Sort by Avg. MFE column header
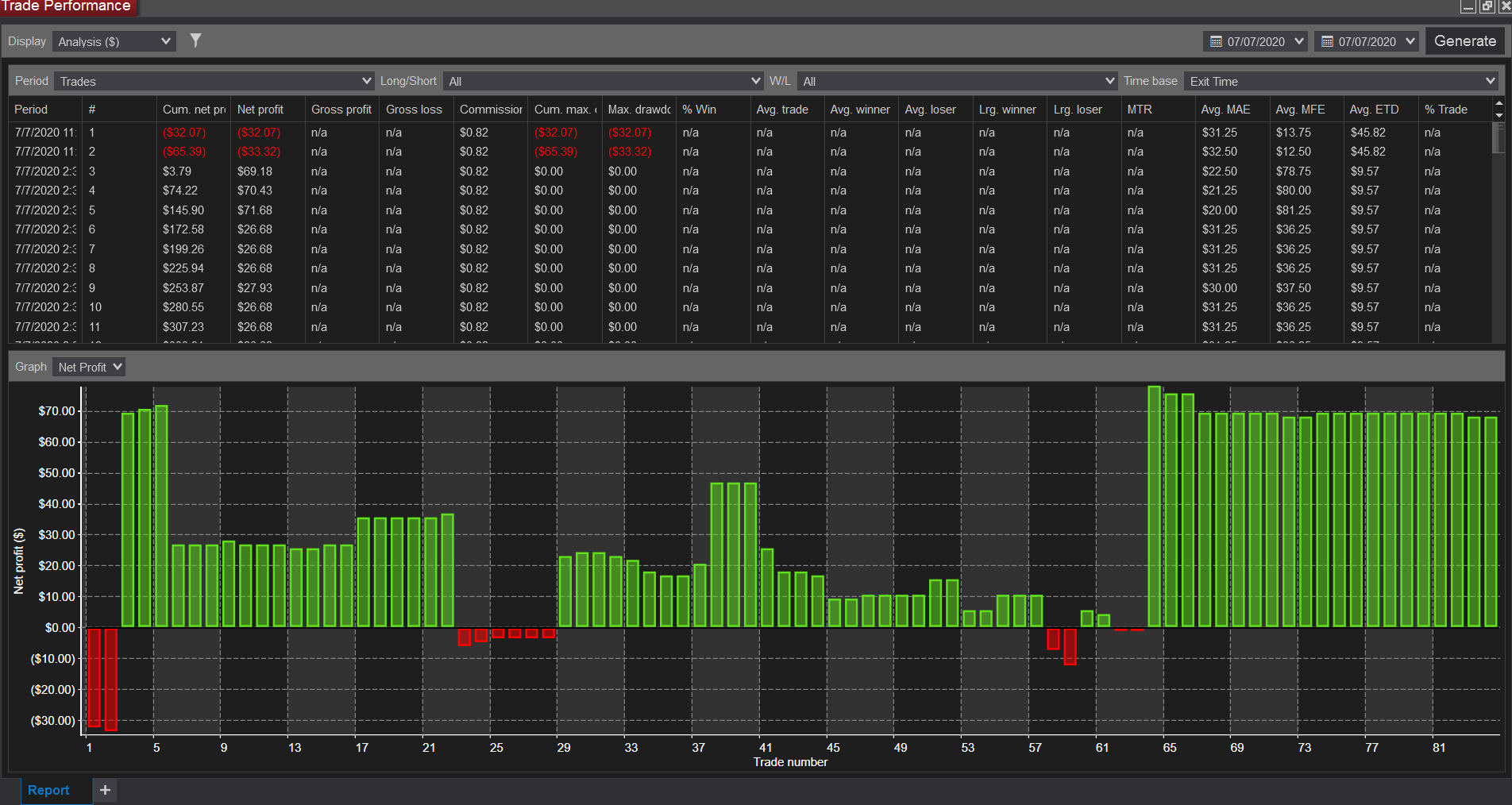This screenshot has width=1512, height=805. click(1300, 110)
